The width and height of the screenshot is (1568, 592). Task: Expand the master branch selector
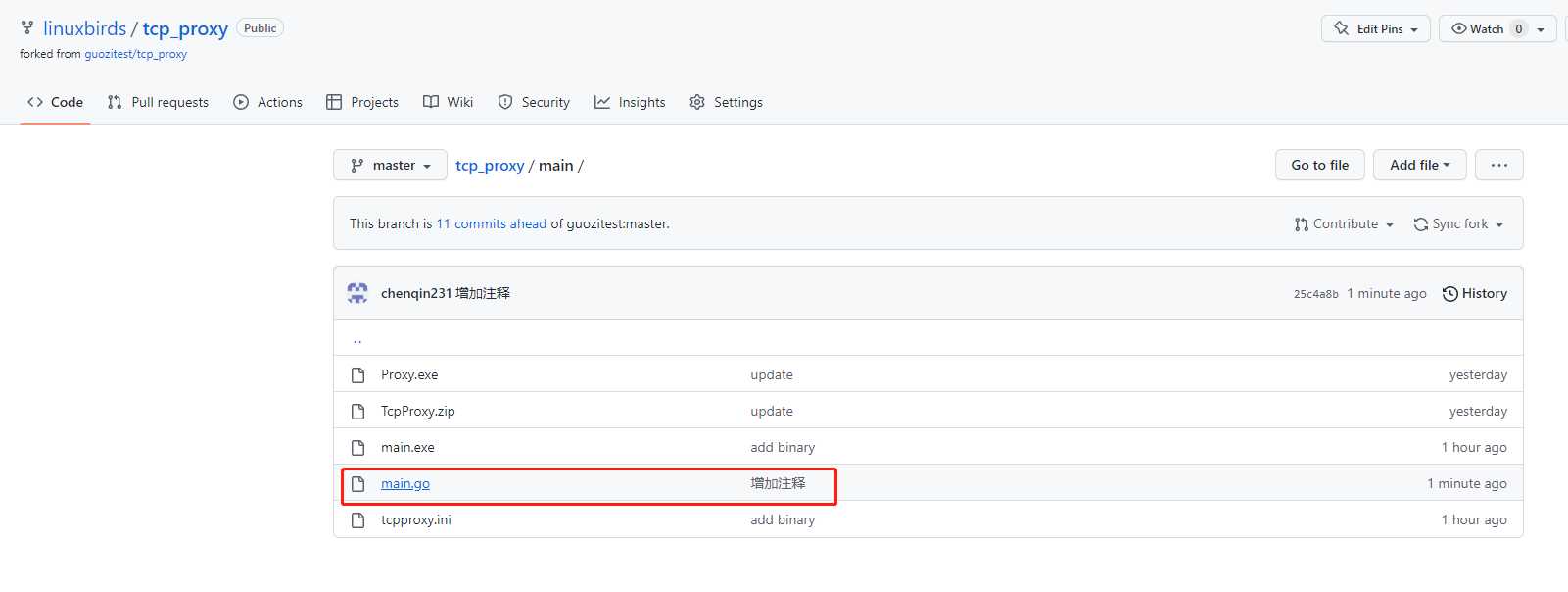point(390,165)
